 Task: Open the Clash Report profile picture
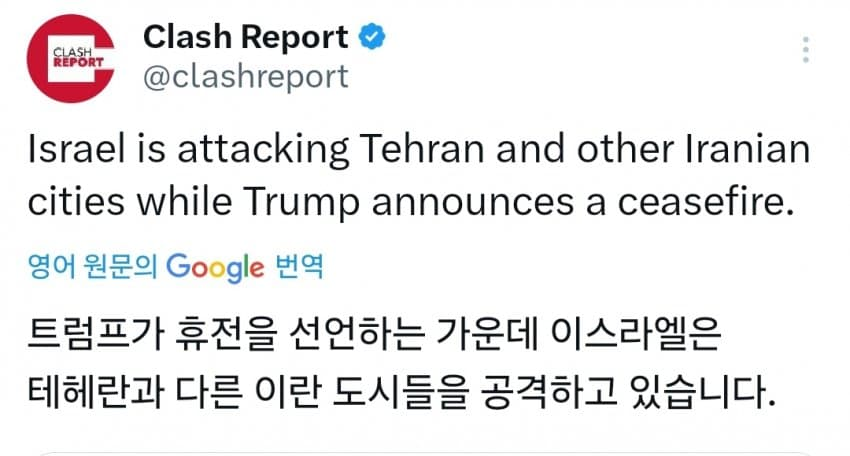[x=70, y=59]
